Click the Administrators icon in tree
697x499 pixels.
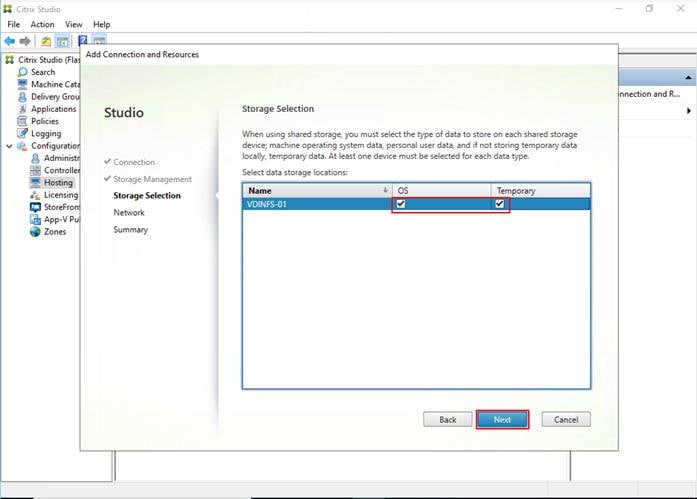tap(36, 158)
